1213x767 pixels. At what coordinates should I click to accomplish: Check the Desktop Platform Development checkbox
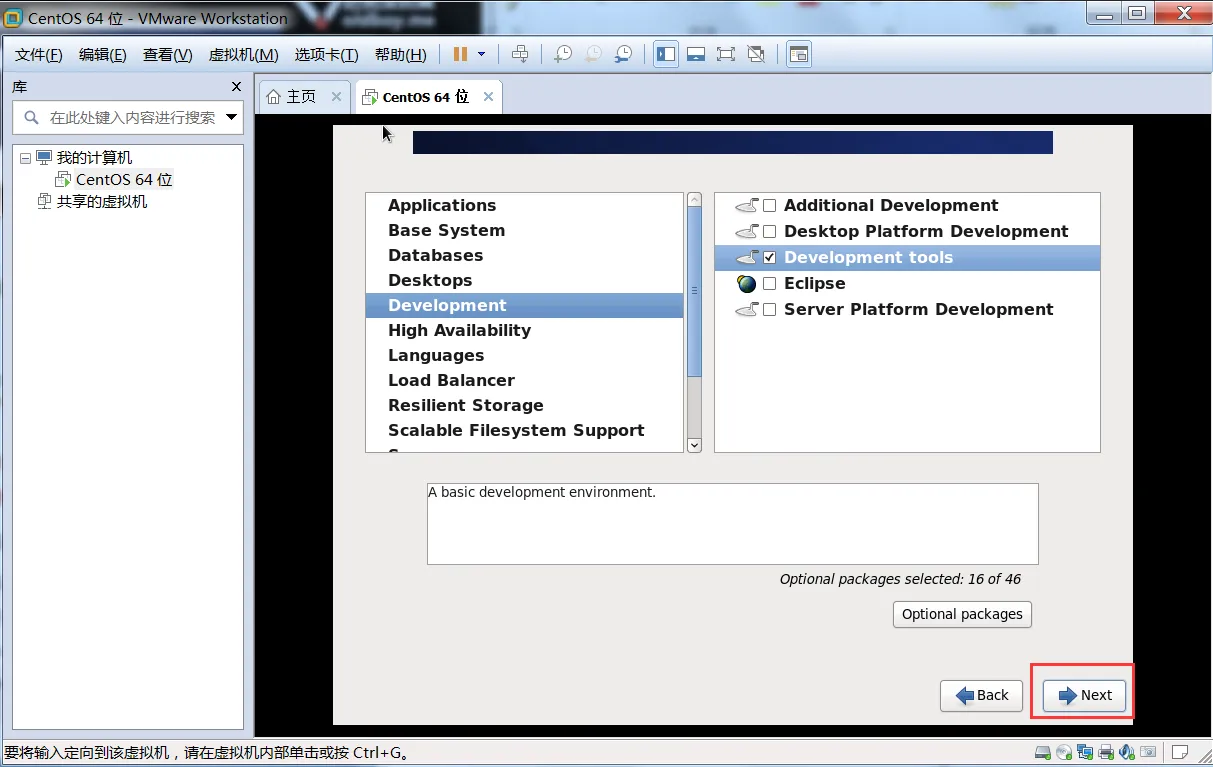pos(770,232)
